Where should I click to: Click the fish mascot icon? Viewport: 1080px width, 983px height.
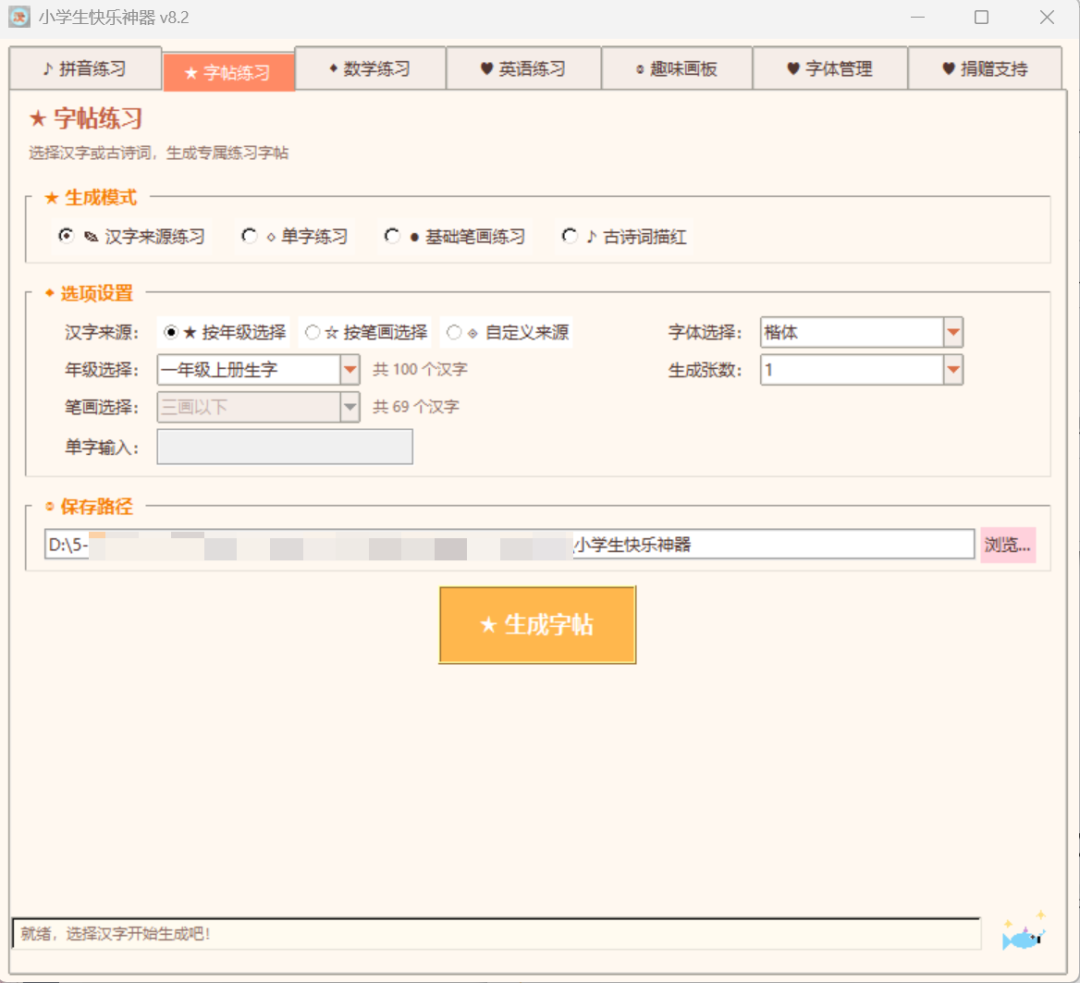tap(1024, 931)
